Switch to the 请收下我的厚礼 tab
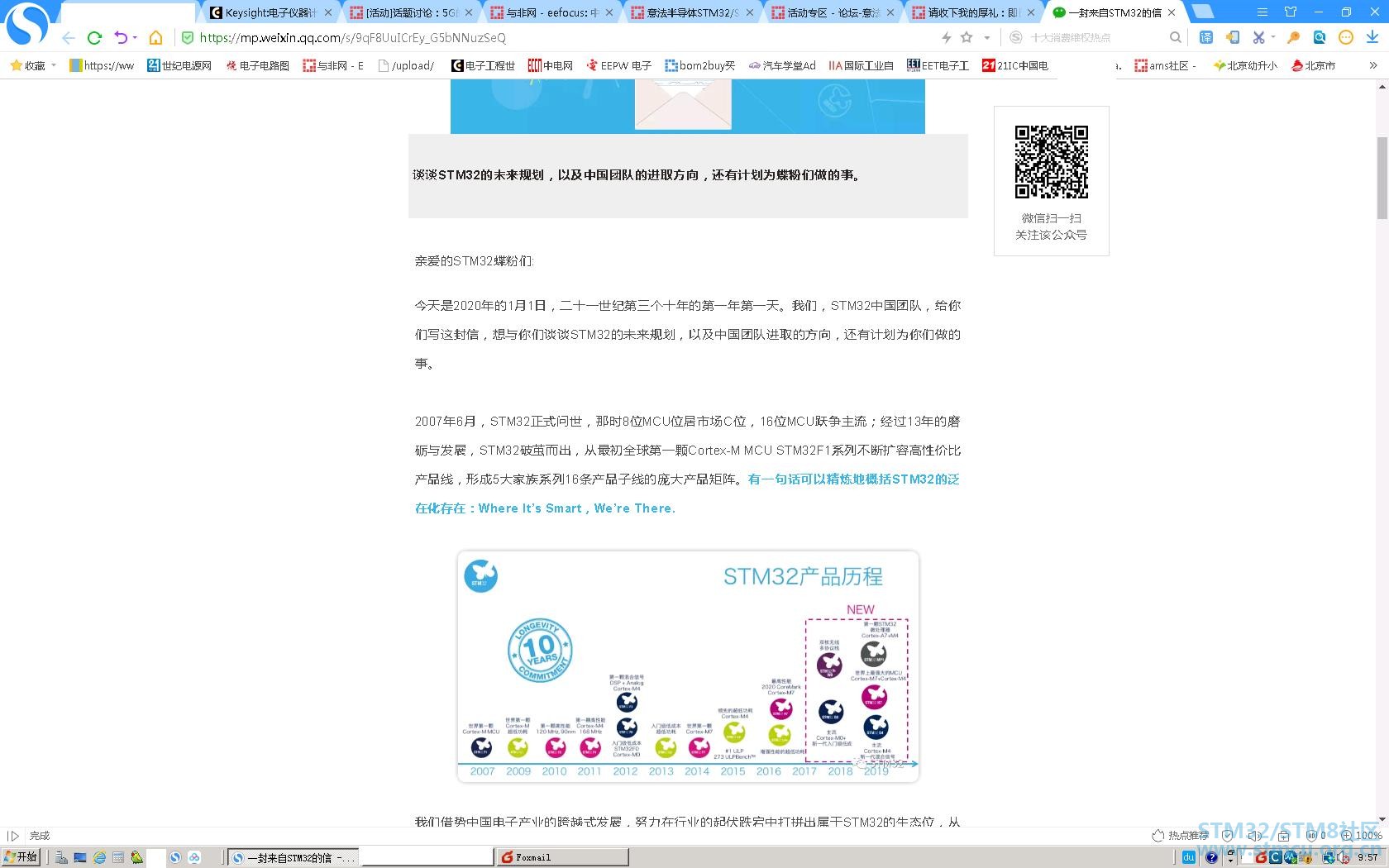The height and width of the screenshot is (868, 1389). pos(974,12)
